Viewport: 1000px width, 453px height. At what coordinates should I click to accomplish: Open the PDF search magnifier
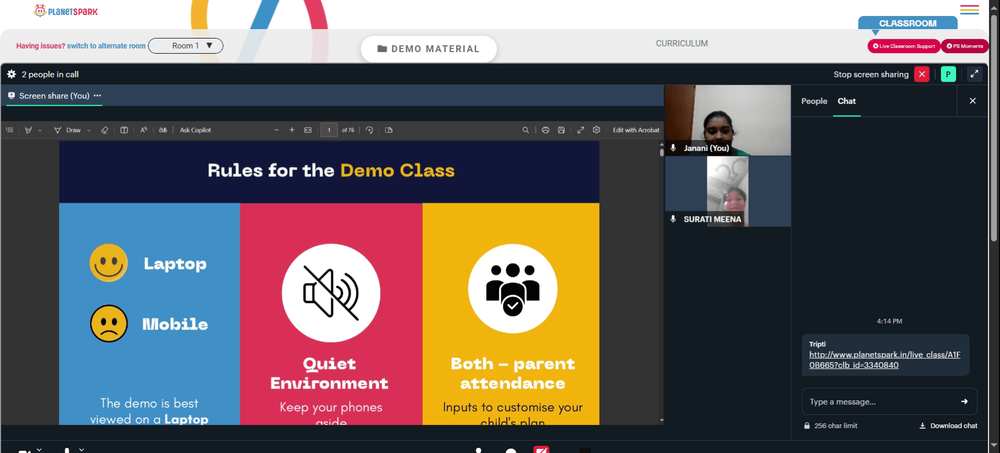point(526,130)
